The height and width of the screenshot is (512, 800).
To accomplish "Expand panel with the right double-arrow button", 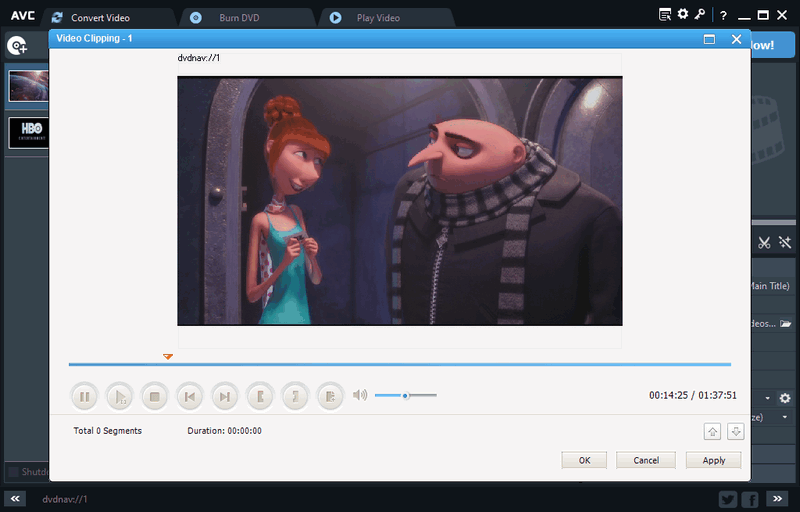I will pos(777,499).
